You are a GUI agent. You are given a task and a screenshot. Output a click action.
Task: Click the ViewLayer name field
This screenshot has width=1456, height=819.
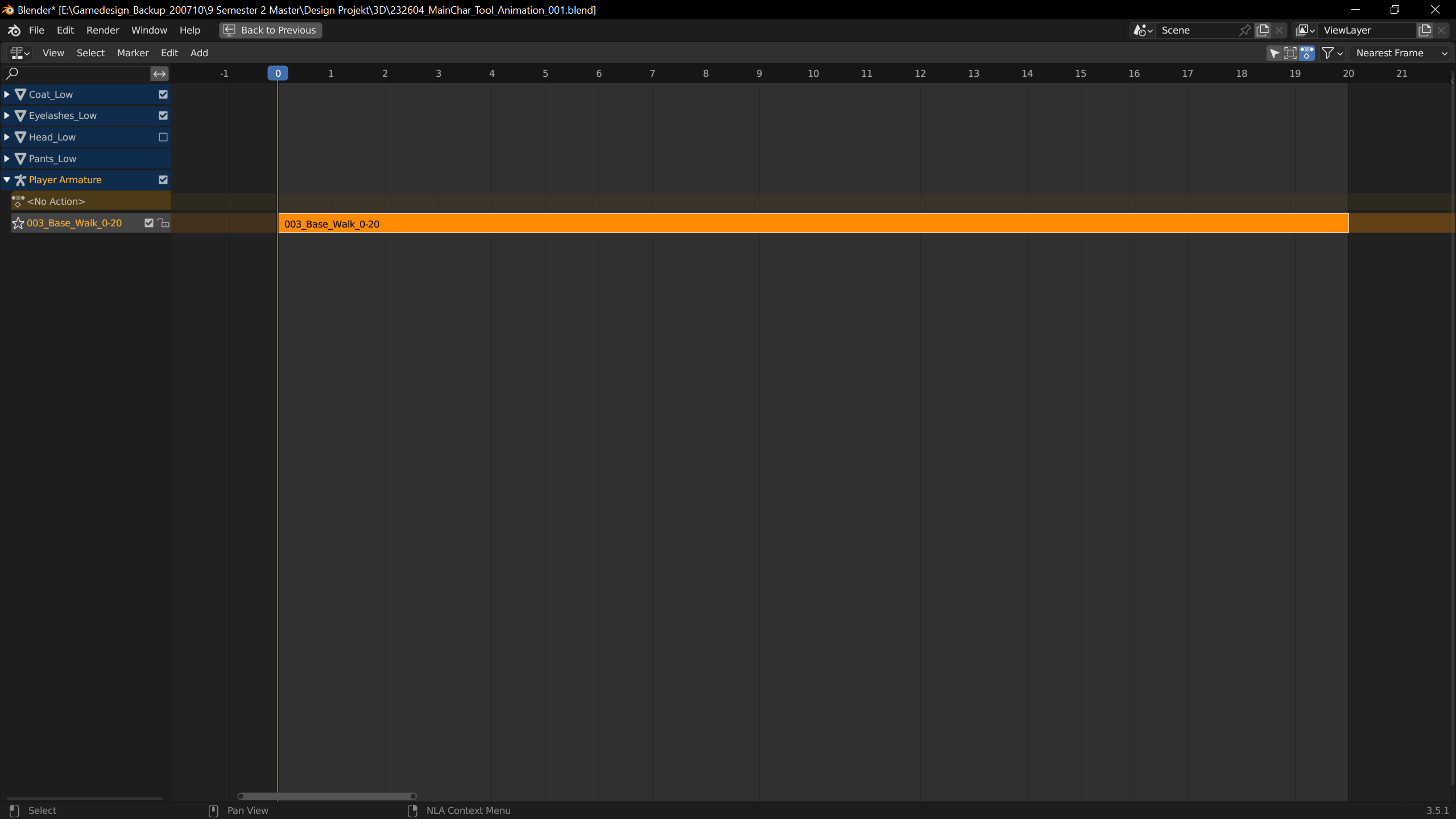click(1367, 30)
